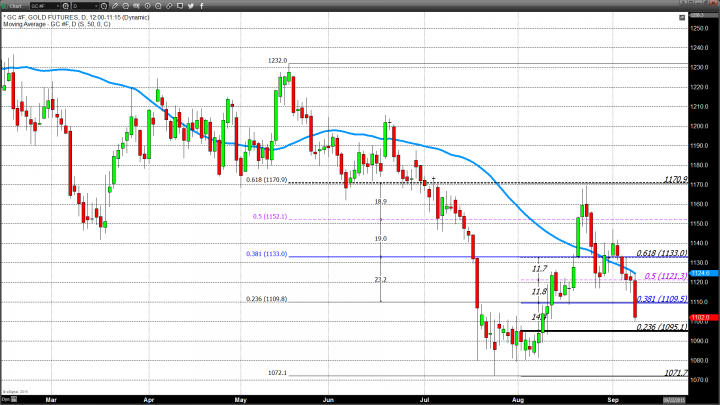Click the chart window icon in the title bar

[x=5, y=6]
